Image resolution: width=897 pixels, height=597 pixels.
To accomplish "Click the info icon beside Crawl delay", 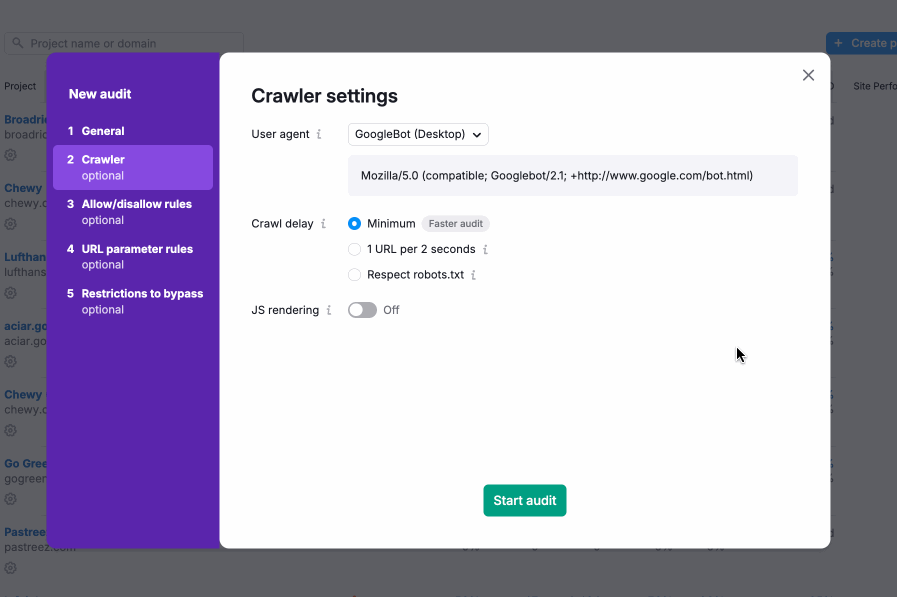I will (323, 224).
